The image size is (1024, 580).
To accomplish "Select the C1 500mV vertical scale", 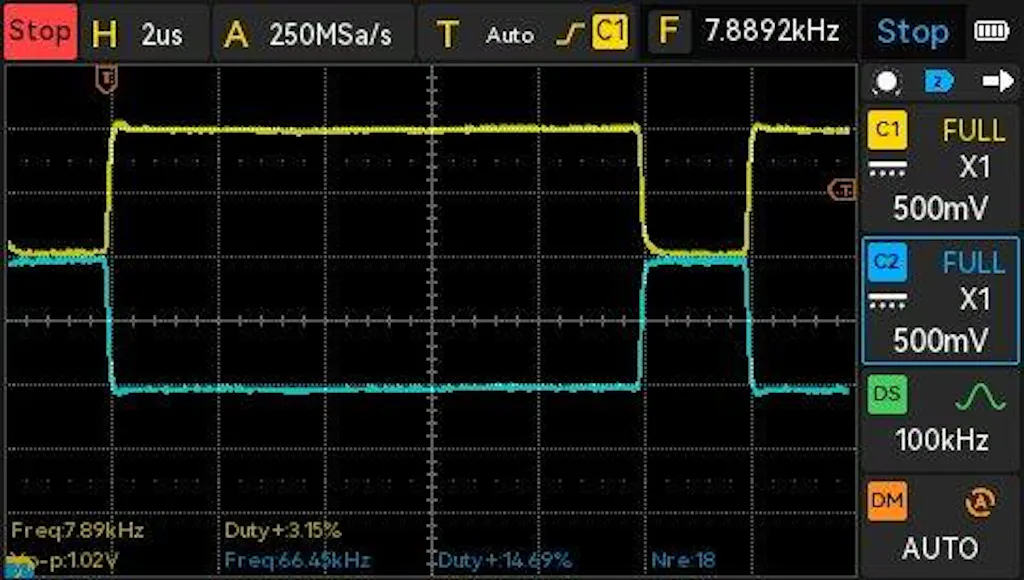I will [x=940, y=208].
